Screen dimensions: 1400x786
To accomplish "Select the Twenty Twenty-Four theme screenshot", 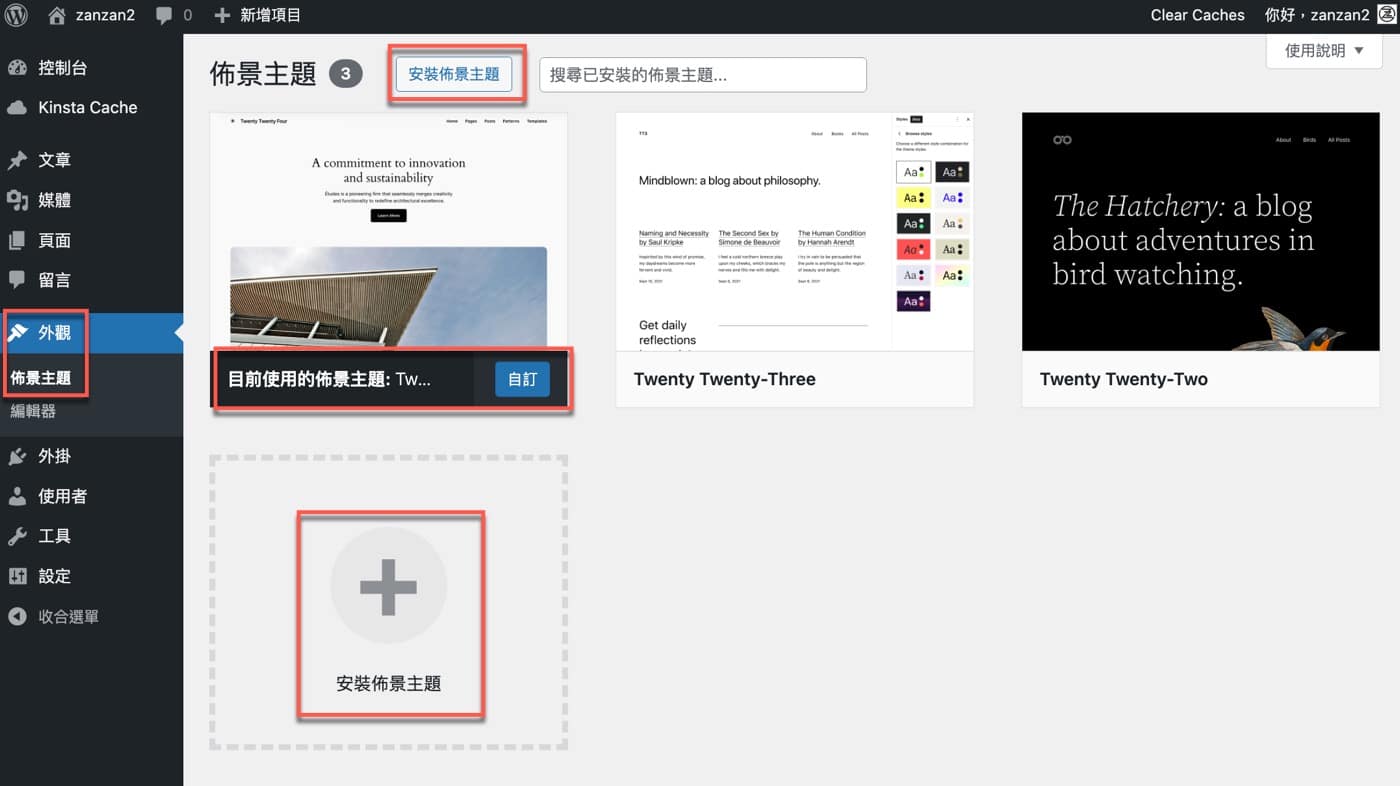I will [389, 231].
